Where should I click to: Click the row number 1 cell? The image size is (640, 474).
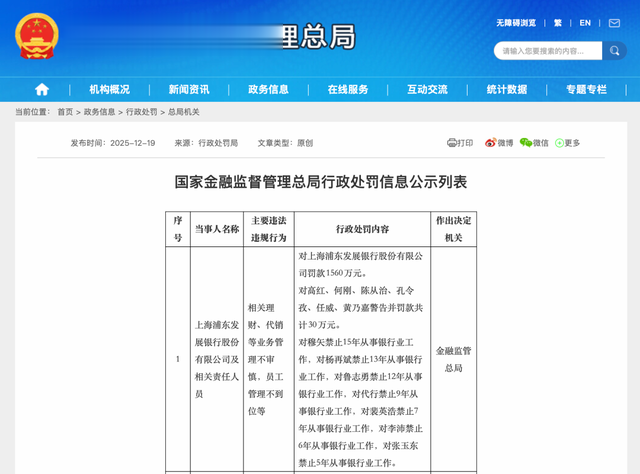[x=178, y=359]
